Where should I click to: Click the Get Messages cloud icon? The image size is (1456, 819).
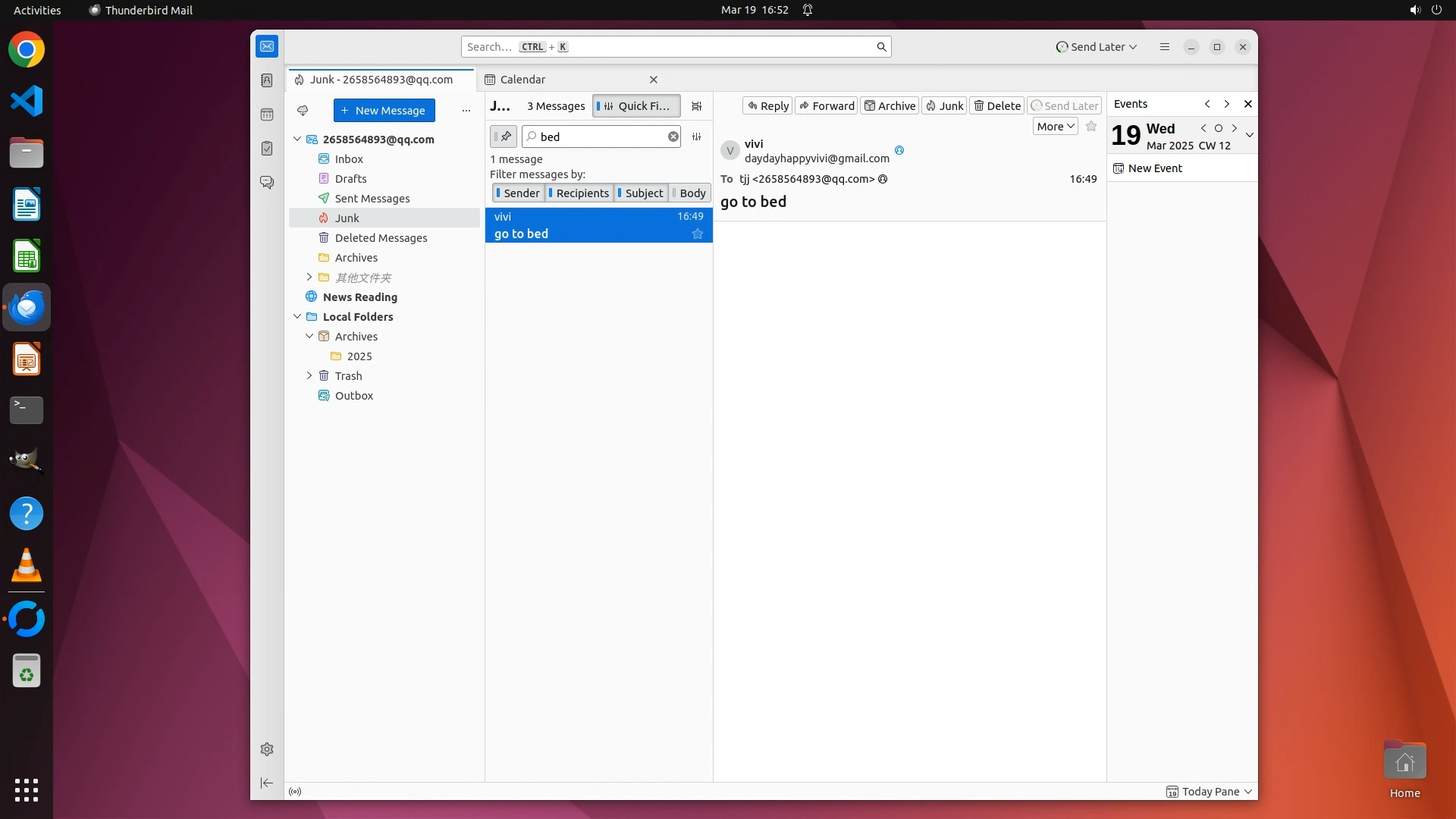[x=303, y=111]
